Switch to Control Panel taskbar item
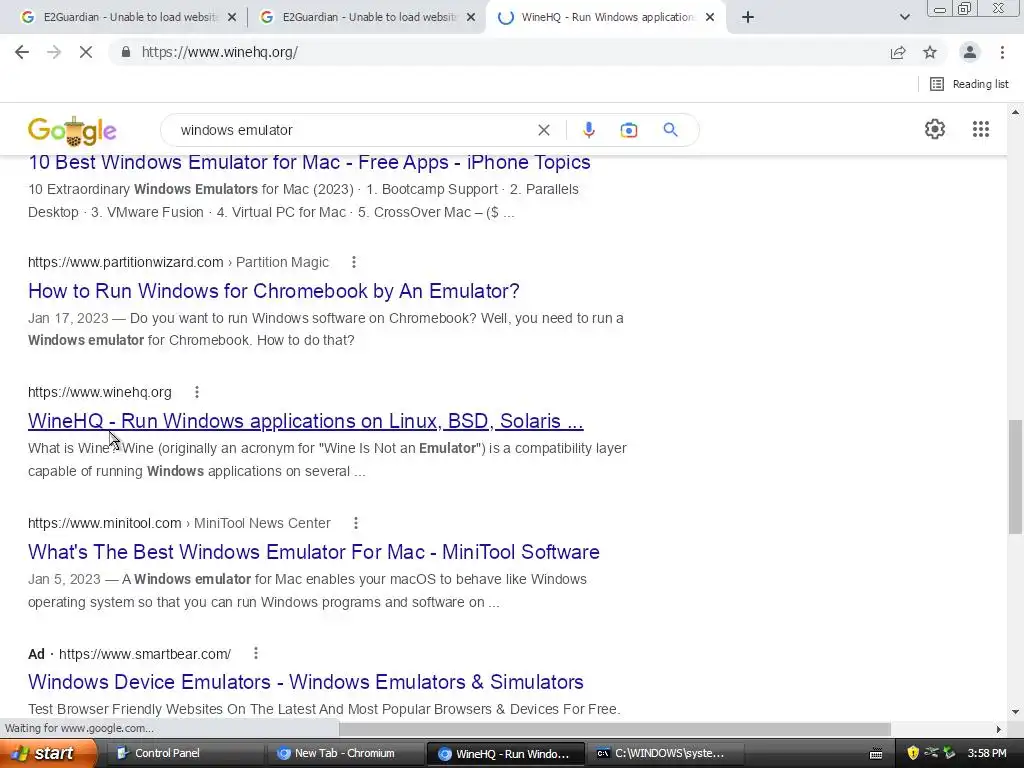This screenshot has width=1024, height=768. 186,753
